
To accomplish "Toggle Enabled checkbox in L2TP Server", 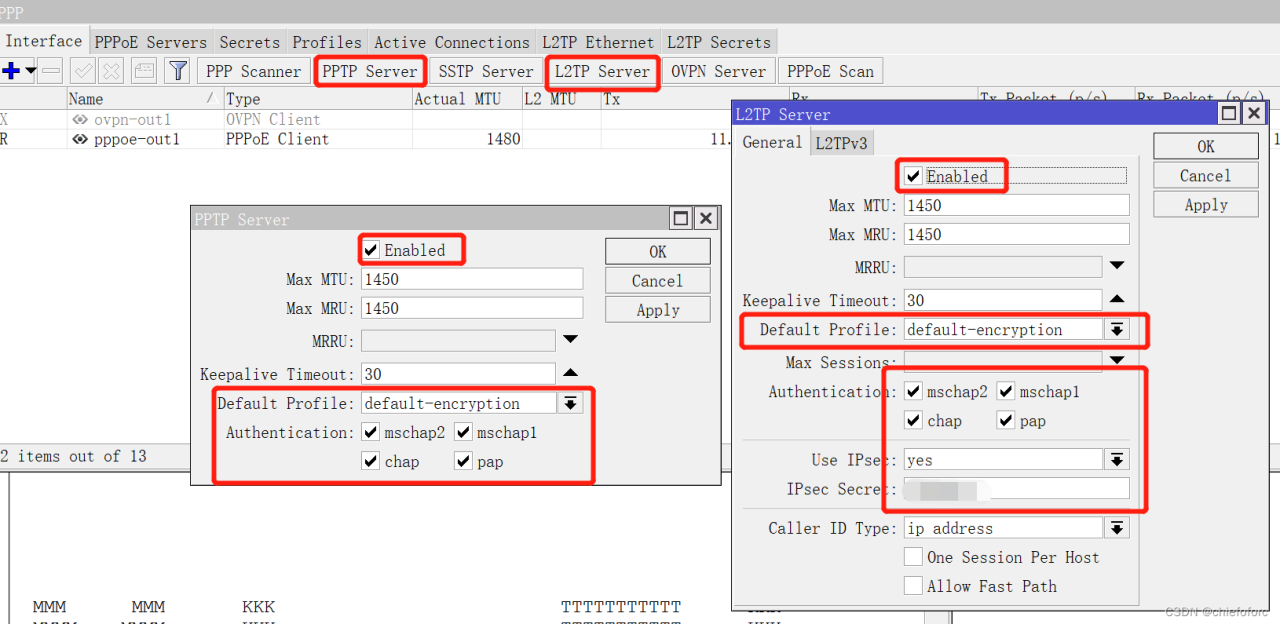I will (914, 176).
